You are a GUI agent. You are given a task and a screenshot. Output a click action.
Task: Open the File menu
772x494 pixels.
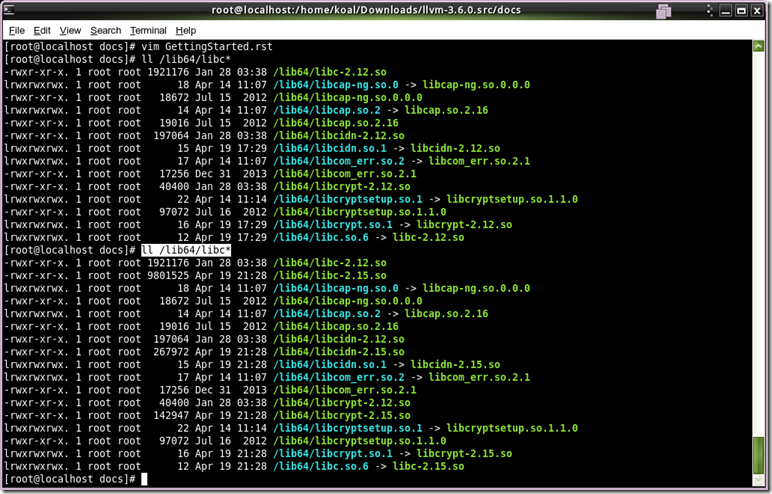17,31
